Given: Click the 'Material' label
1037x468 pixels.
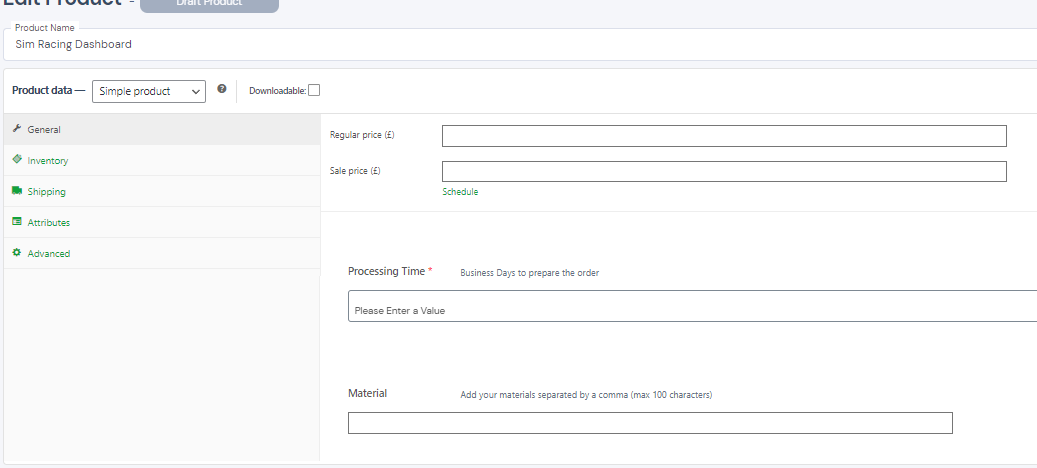Looking at the screenshot, I should [368, 393].
